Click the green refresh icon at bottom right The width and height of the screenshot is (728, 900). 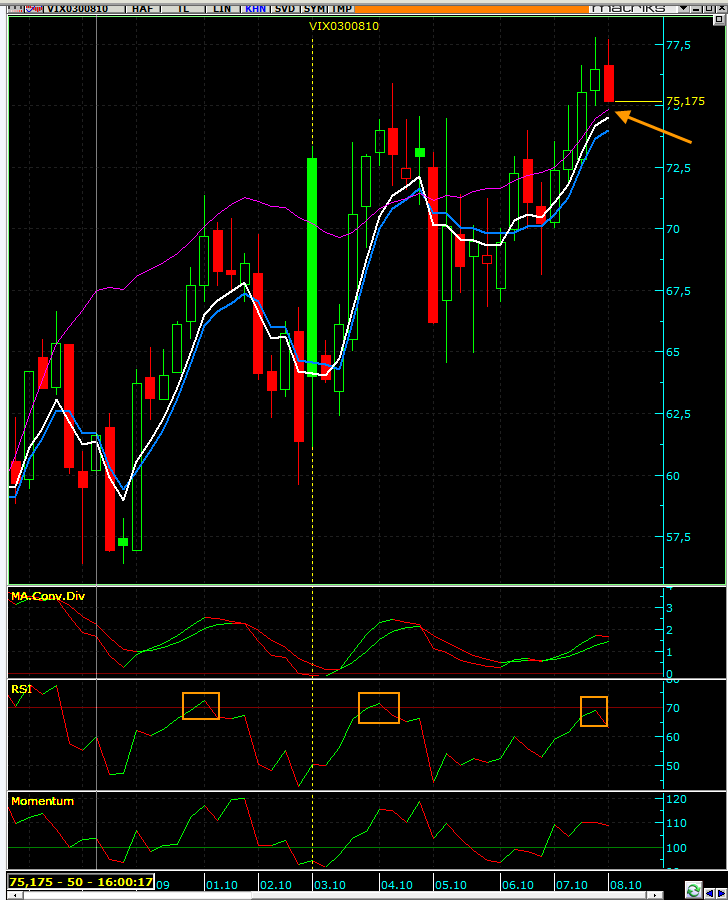(692, 890)
